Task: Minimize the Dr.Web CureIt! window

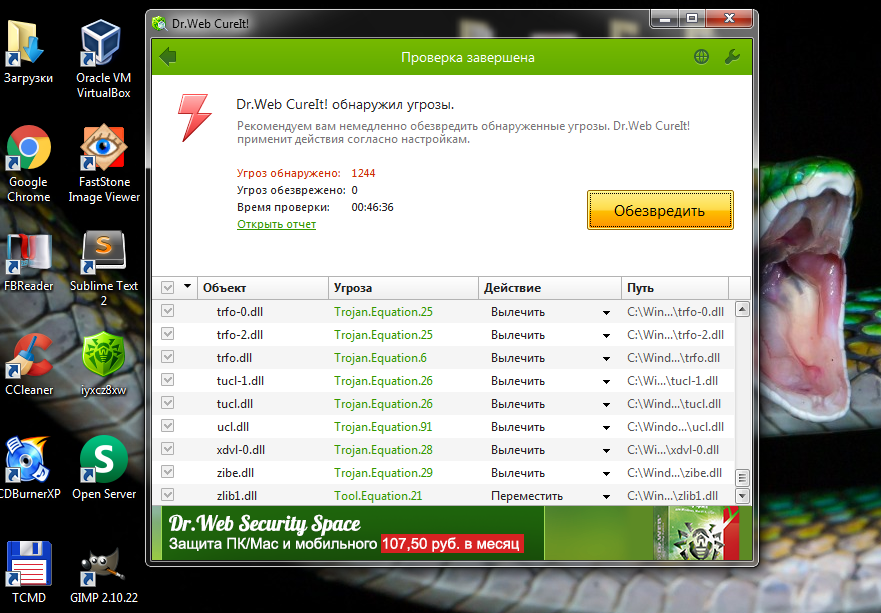Action: (665, 19)
